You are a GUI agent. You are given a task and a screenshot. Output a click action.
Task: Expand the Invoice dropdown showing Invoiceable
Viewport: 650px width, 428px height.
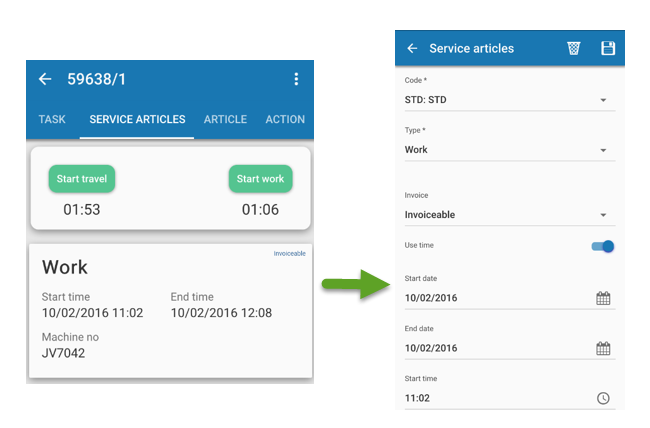pyautogui.click(x=510, y=215)
